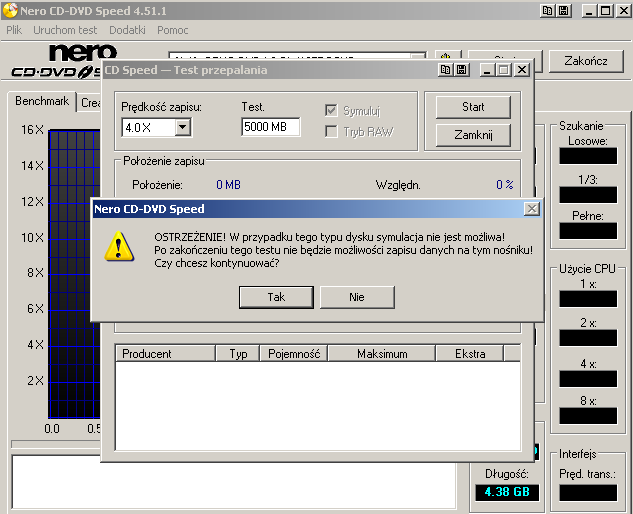The height and width of the screenshot is (514, 633).
Task: Click the save disk icon in main title bar
Action: (564, 11)
